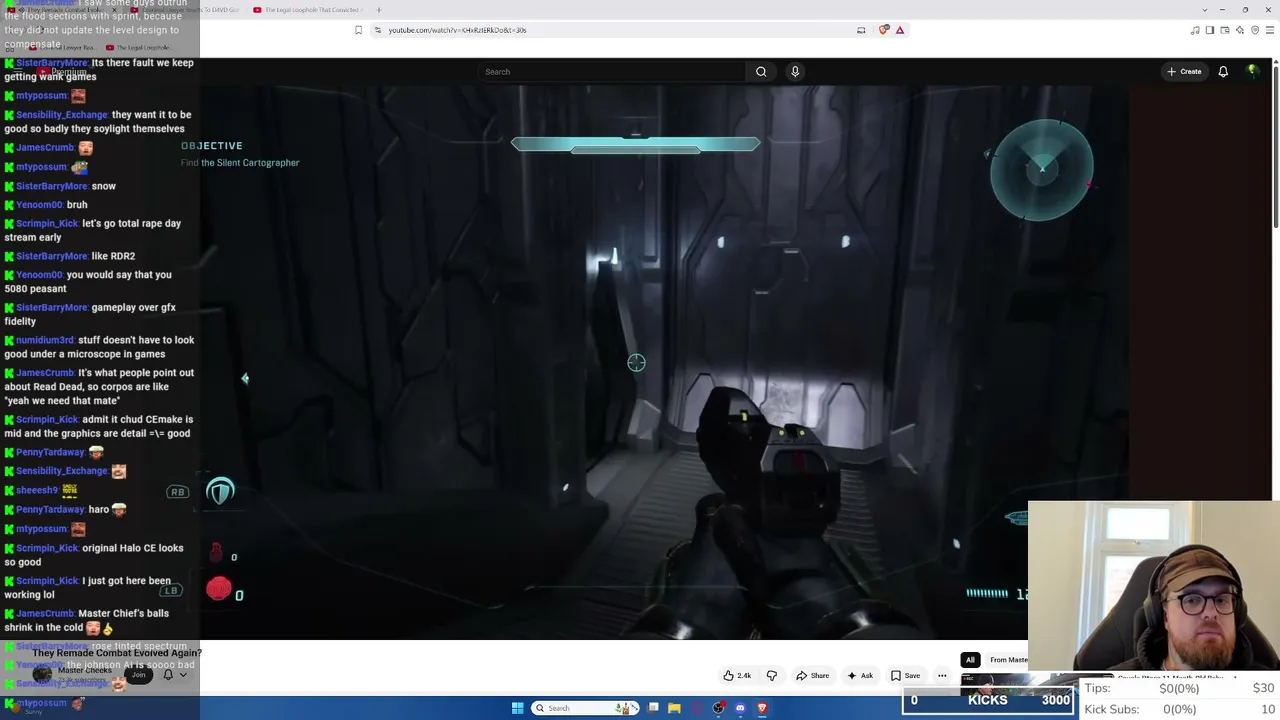
Task: Open a new browser tab
Action: [x=378, y=10]
